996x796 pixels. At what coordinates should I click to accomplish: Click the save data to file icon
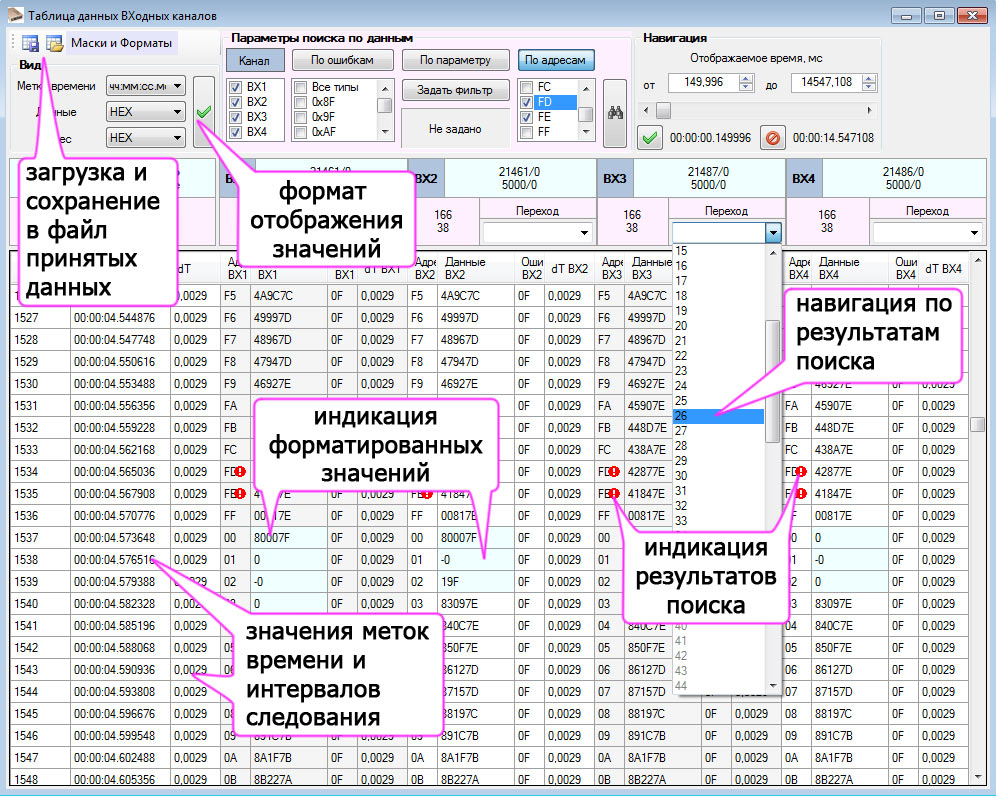point(31,43)
